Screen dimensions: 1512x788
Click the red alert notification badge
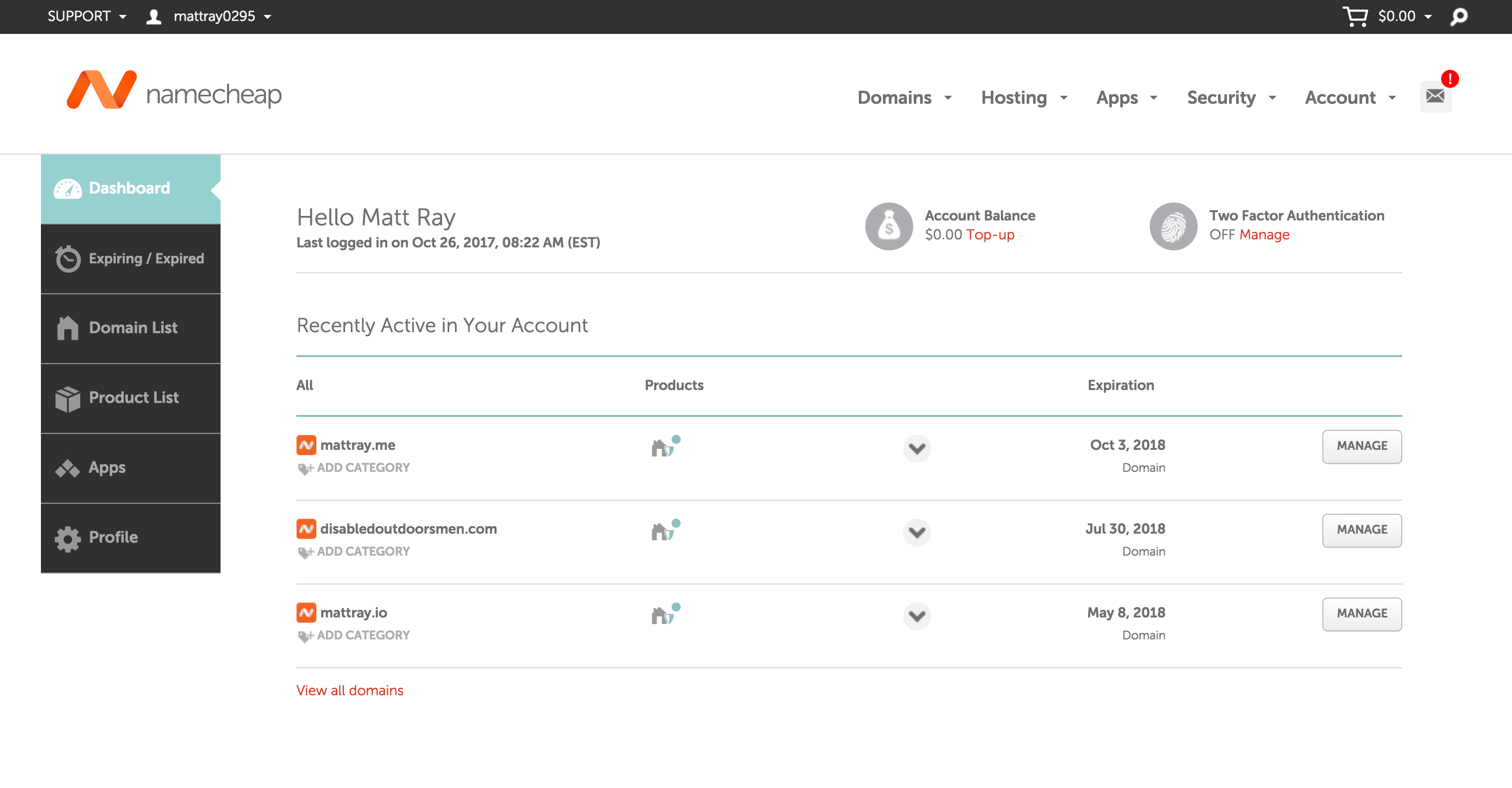[1450, 79]
